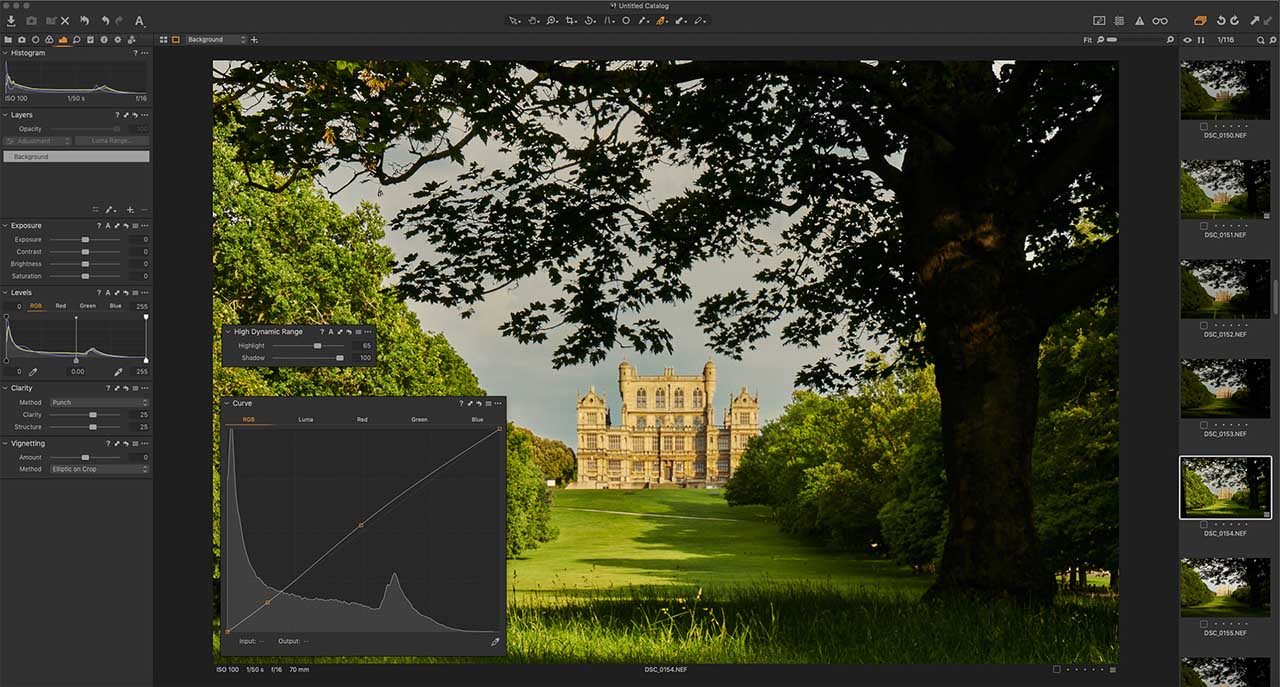This screenshot has height=687, width=1280.
Task: Click the Auto adjust A in Exposure panel
Action: [108, 226]
